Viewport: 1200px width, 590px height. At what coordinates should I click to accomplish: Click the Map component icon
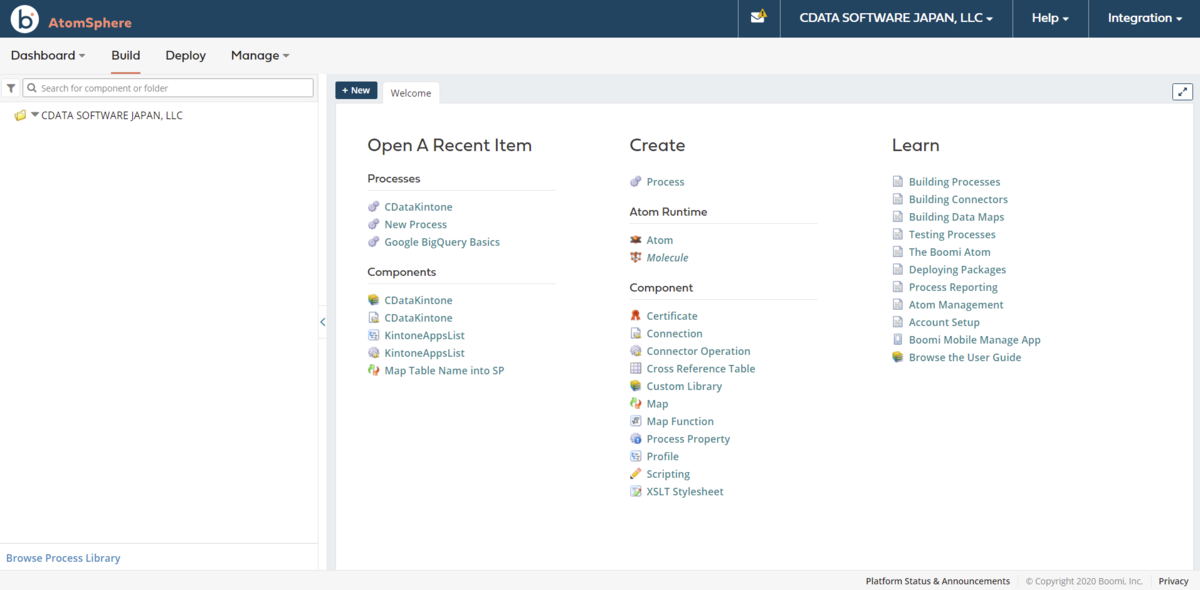[636, 404]
